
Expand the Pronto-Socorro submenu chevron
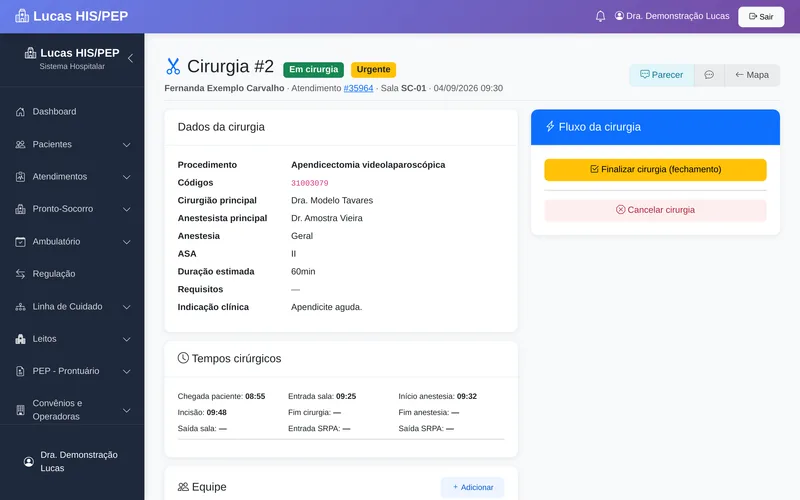(127, 209)
